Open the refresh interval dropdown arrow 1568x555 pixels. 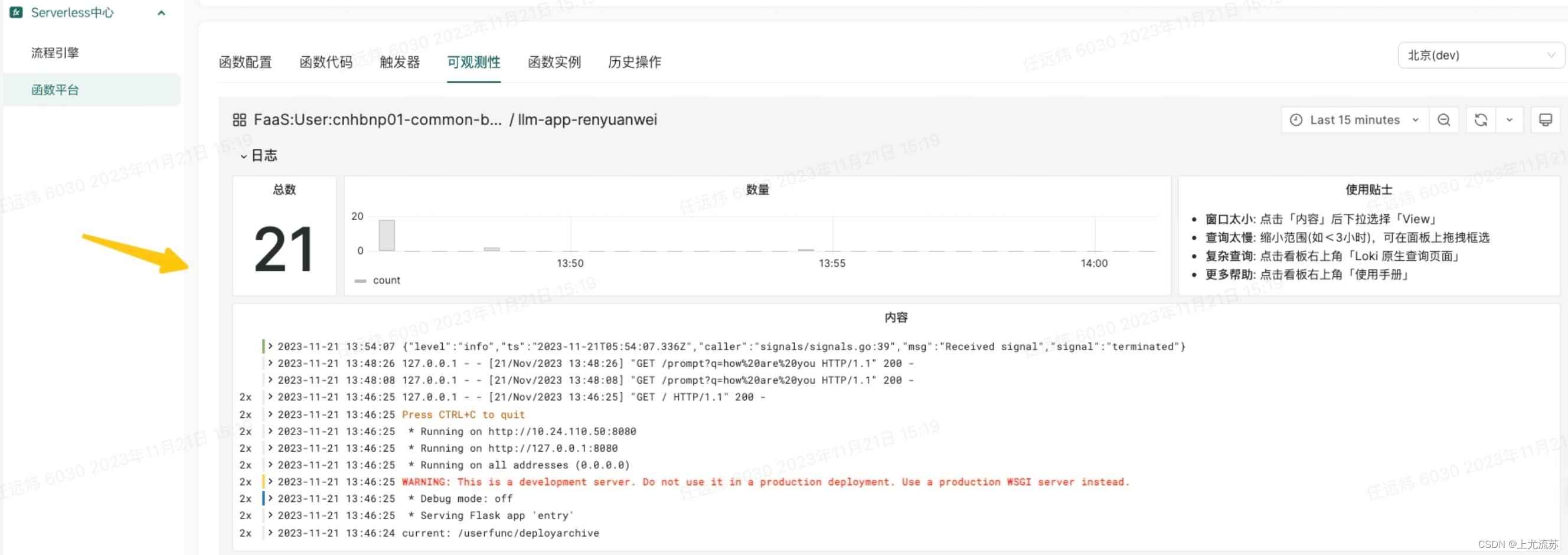coord(1510,120)
